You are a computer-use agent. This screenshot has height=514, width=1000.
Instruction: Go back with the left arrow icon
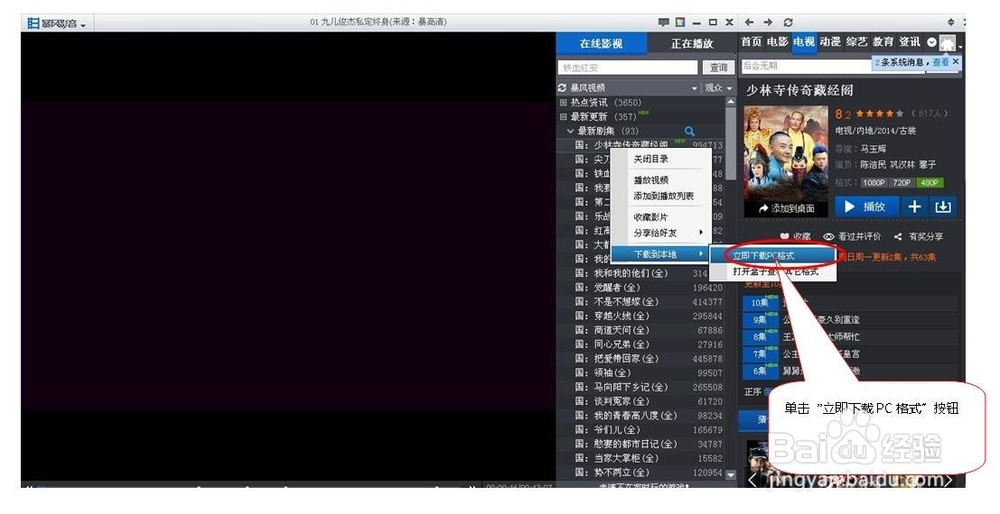[x=749, y=22]
